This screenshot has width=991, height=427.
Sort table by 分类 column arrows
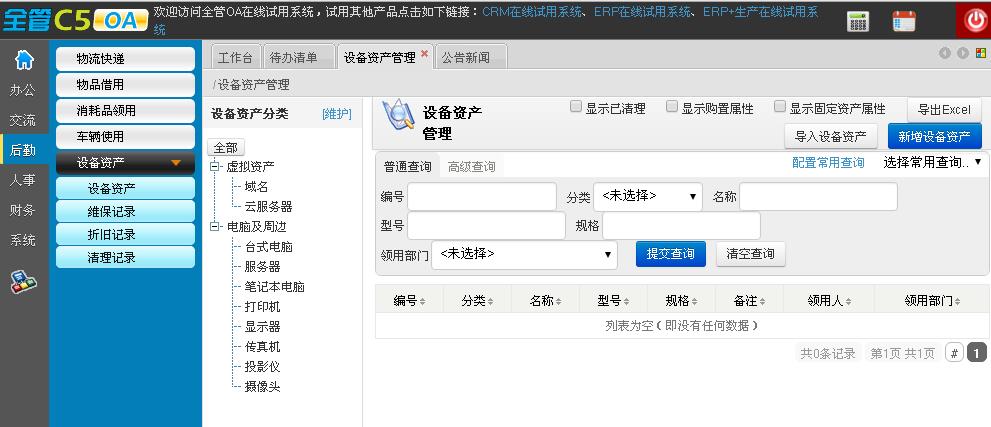[x=490, y=302]
